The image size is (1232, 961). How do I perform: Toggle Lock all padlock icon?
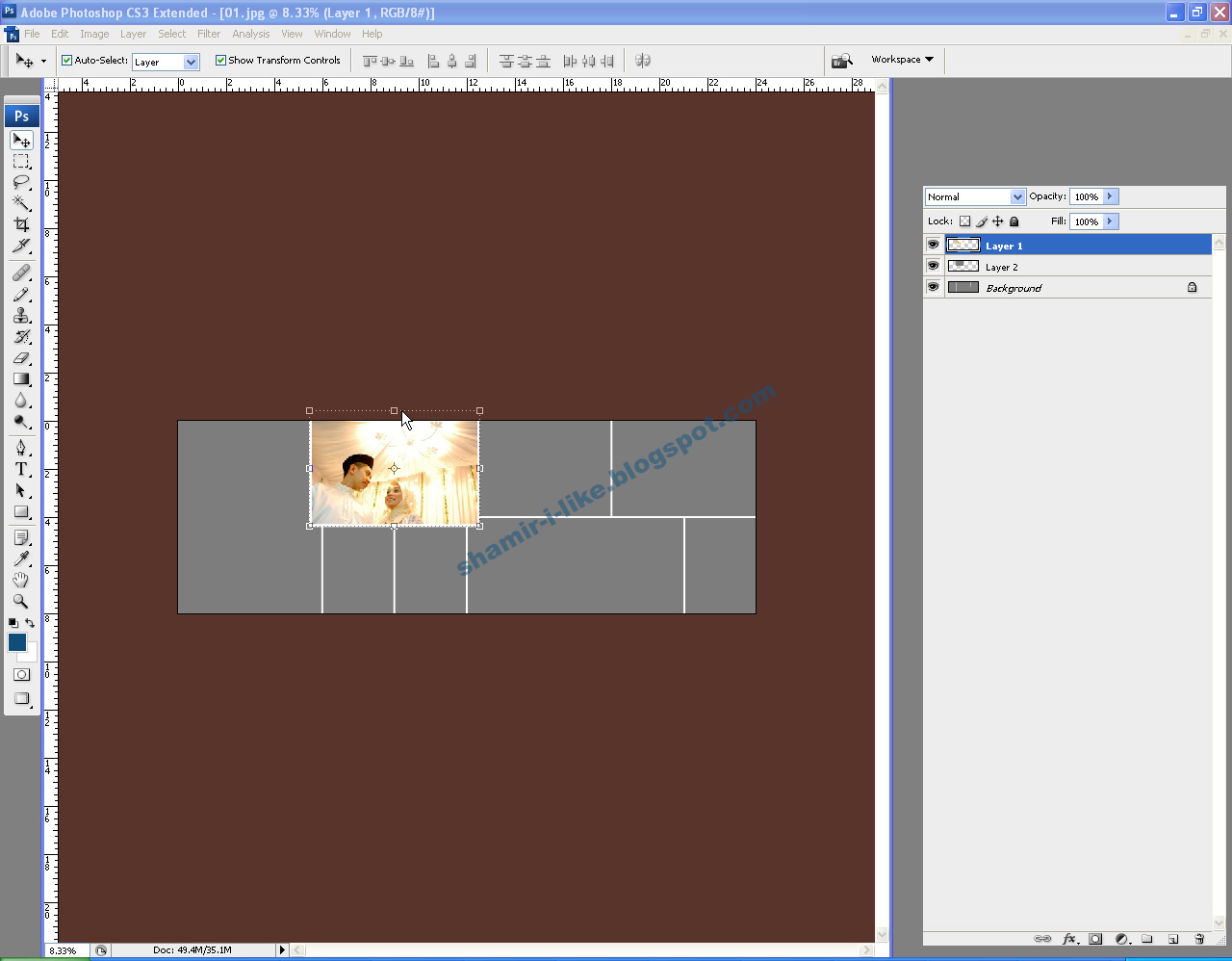click(x=1014, y=221)
